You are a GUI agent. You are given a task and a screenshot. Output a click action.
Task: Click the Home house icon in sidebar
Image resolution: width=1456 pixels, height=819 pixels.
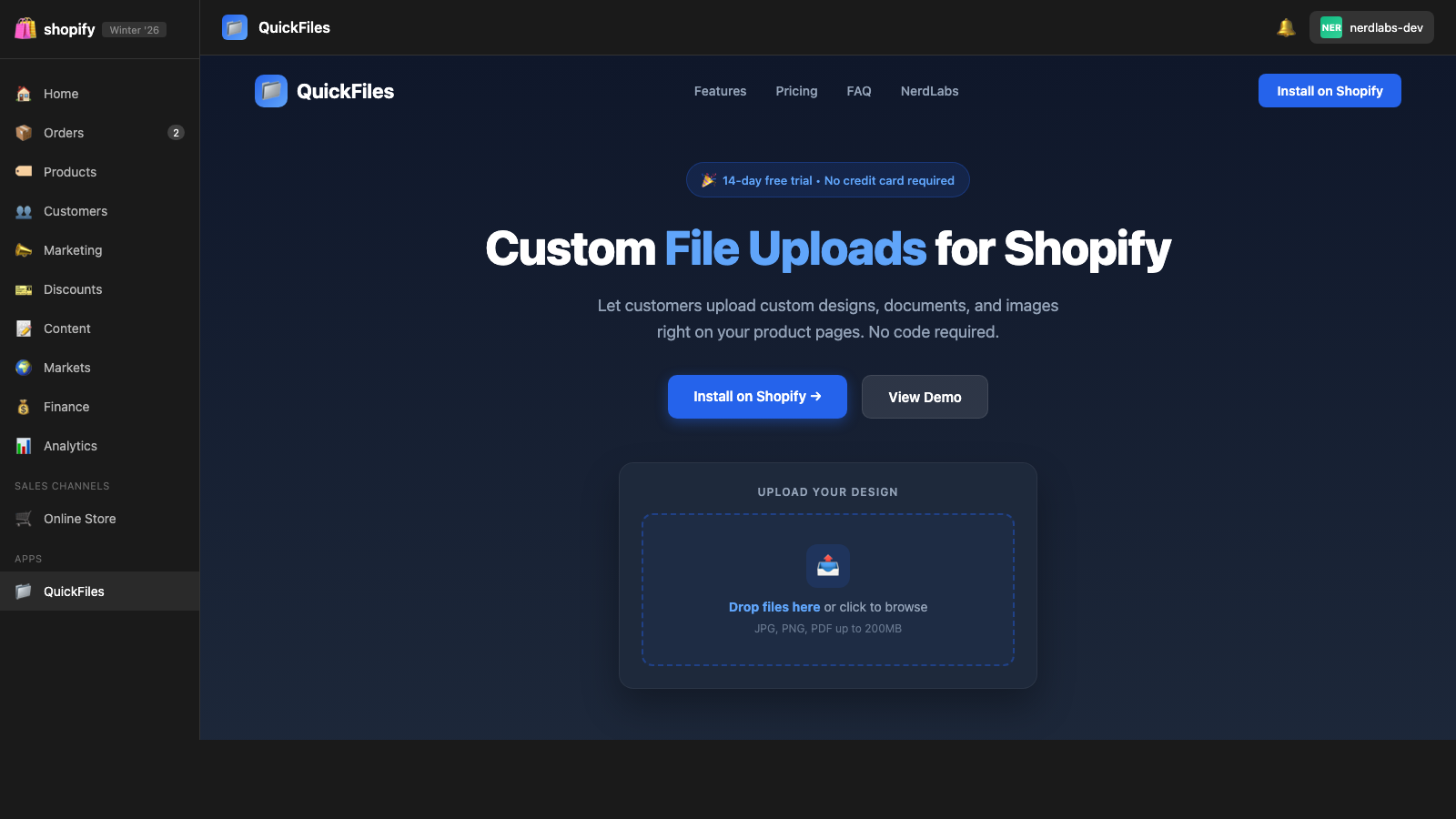click(24, 94)
